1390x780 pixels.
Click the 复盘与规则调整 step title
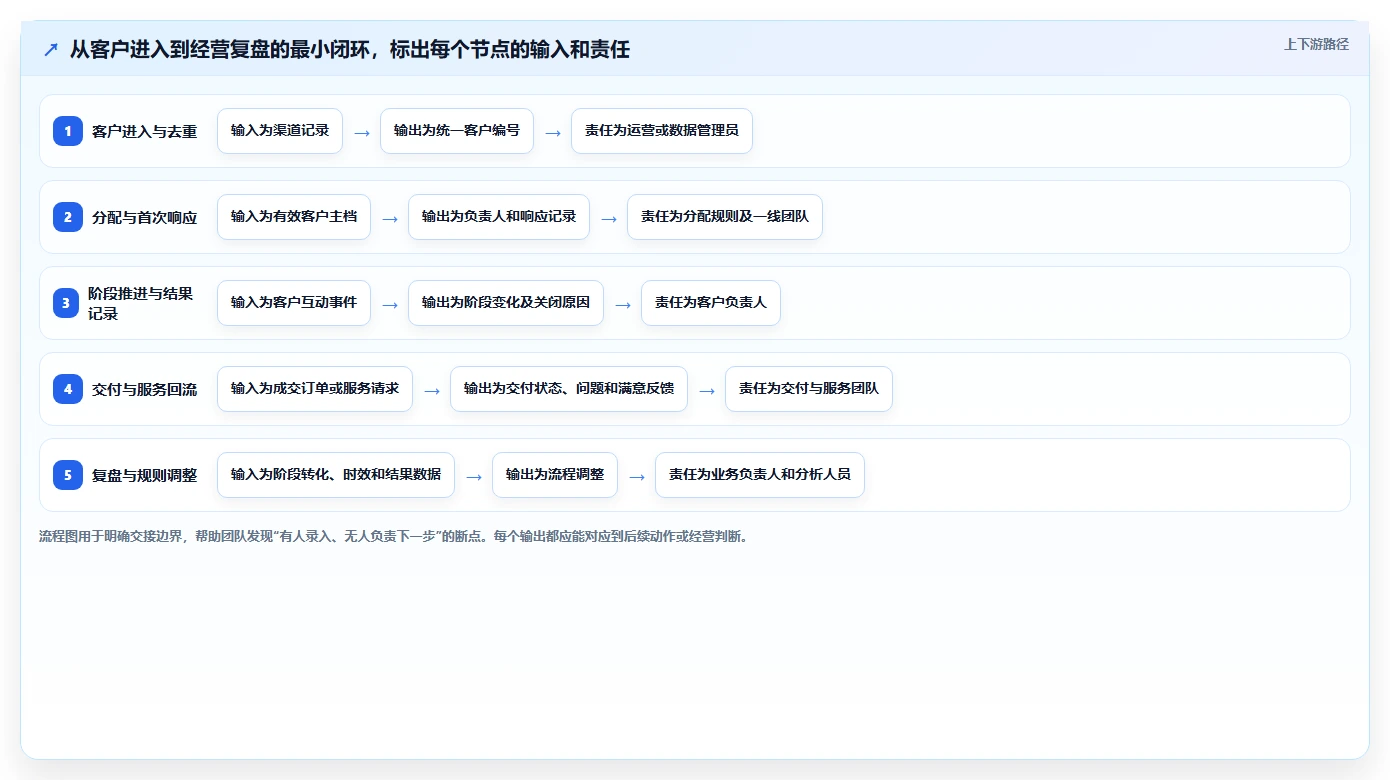[145, 475]
